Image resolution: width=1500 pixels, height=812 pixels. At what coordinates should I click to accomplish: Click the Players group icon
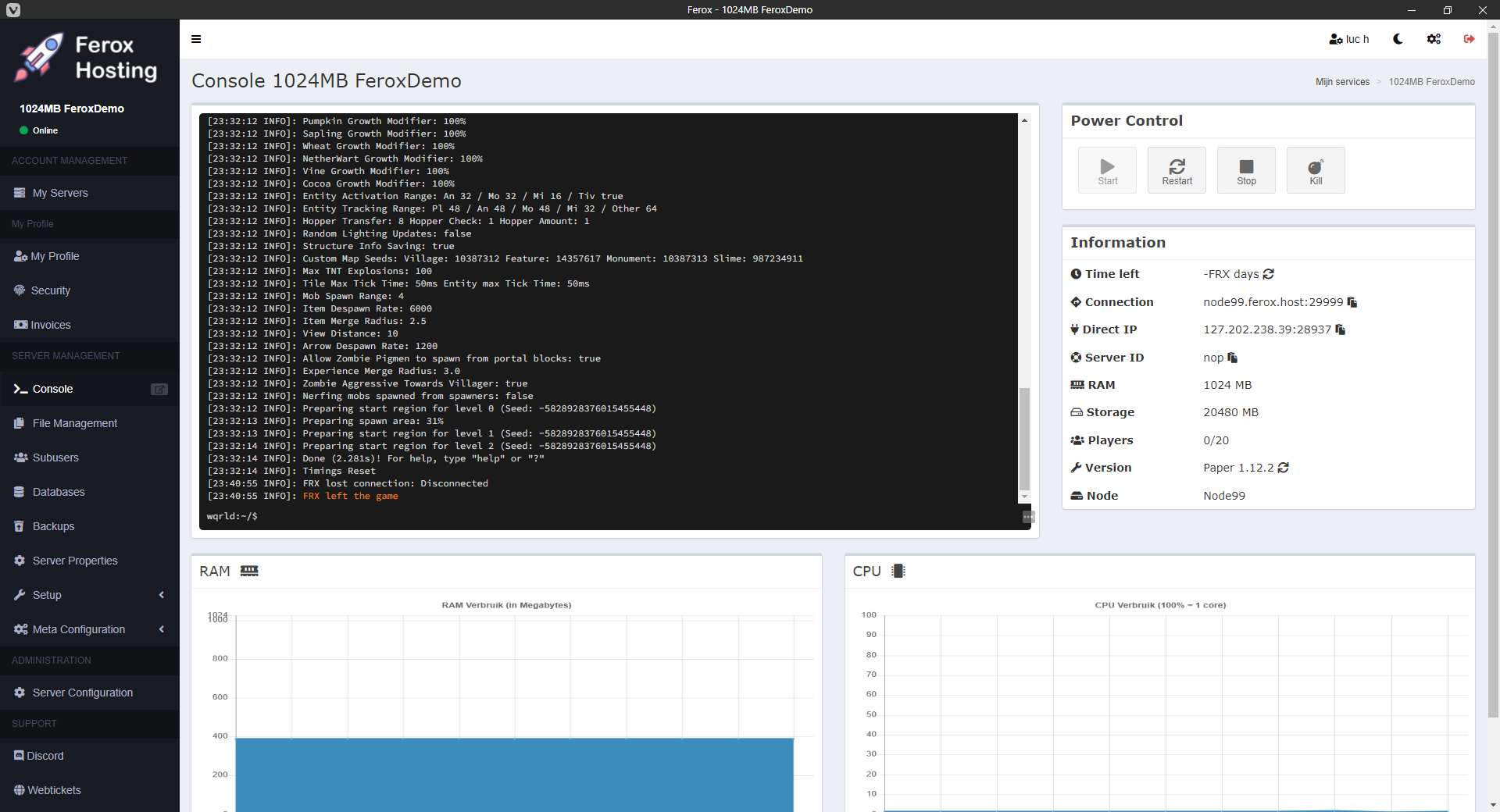click(x=1077, y=440)
